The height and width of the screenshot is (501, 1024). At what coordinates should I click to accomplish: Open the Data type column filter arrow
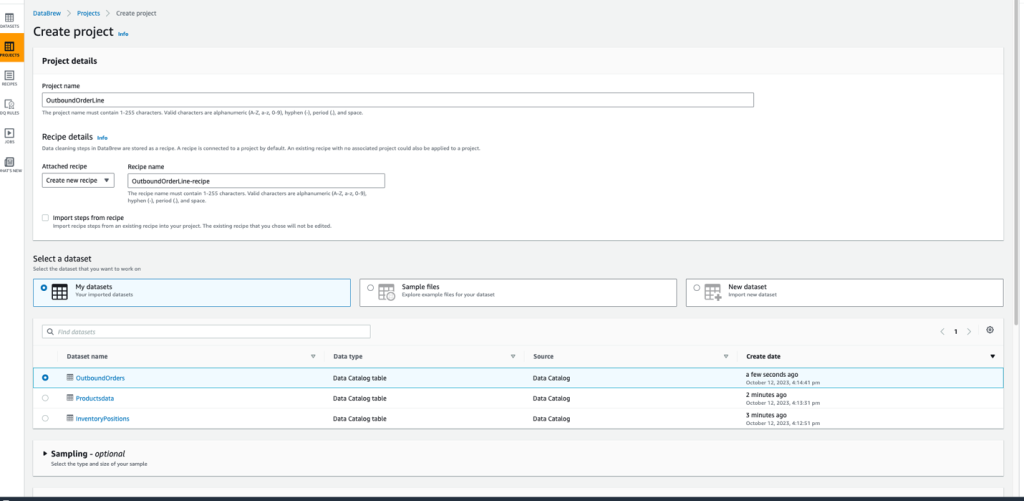[513, 357]
